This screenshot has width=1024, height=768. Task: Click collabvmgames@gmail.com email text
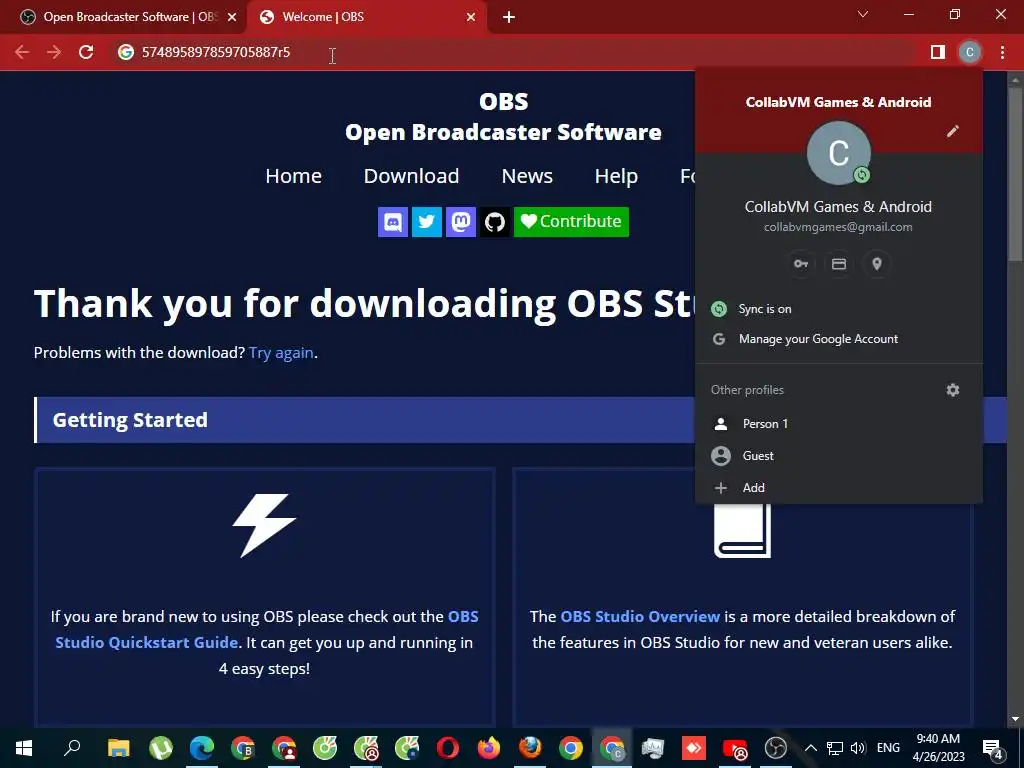pos(839,227)
